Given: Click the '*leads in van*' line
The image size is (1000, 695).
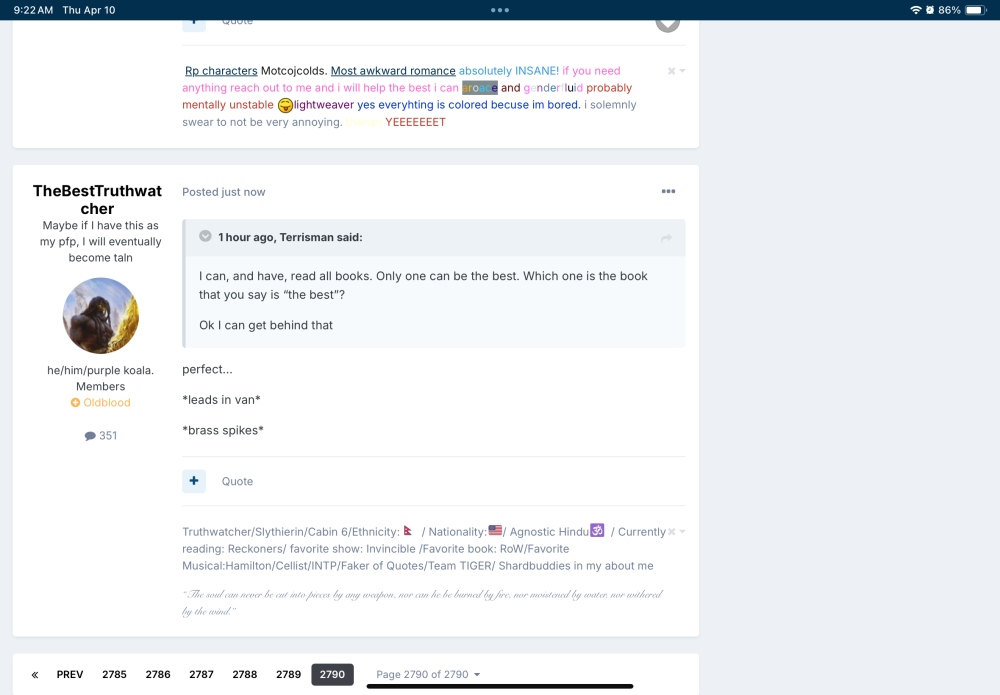Looking at the screenshot, I should click(x=221, y=400).
